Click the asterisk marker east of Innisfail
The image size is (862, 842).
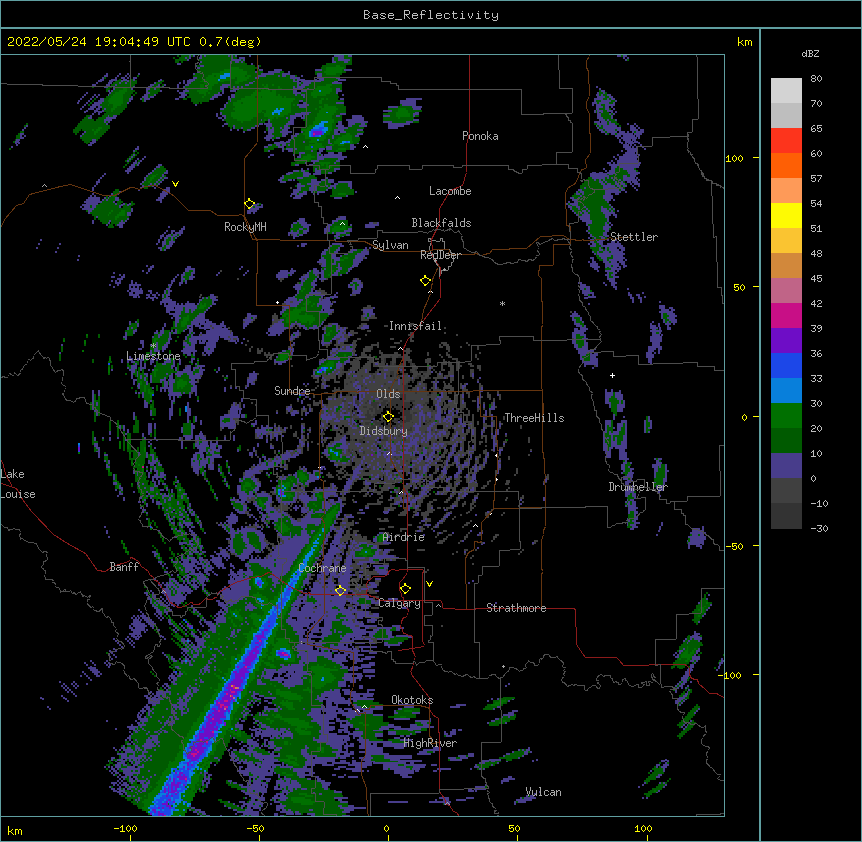pos(502,303)
